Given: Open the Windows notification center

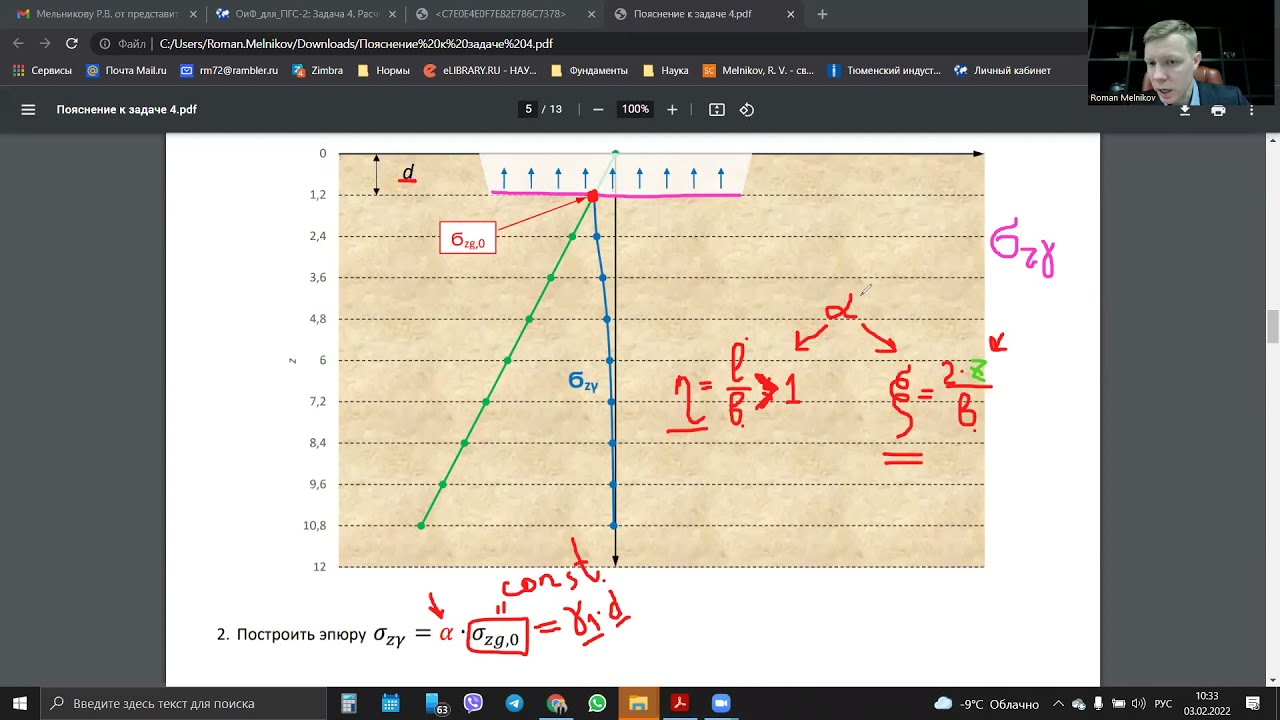Looking at the screenshot, I should (1253, 703).
